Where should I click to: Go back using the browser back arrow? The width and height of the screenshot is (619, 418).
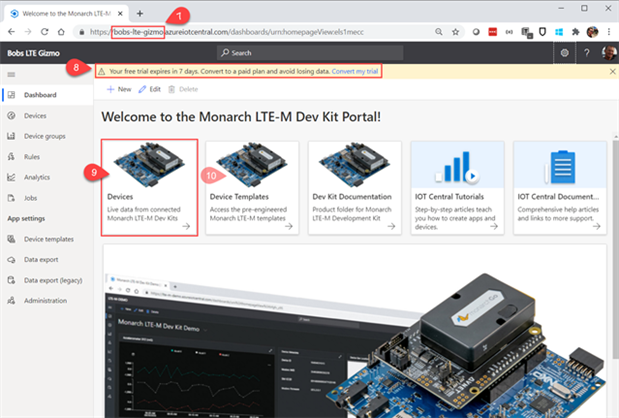tap(11, 32)
